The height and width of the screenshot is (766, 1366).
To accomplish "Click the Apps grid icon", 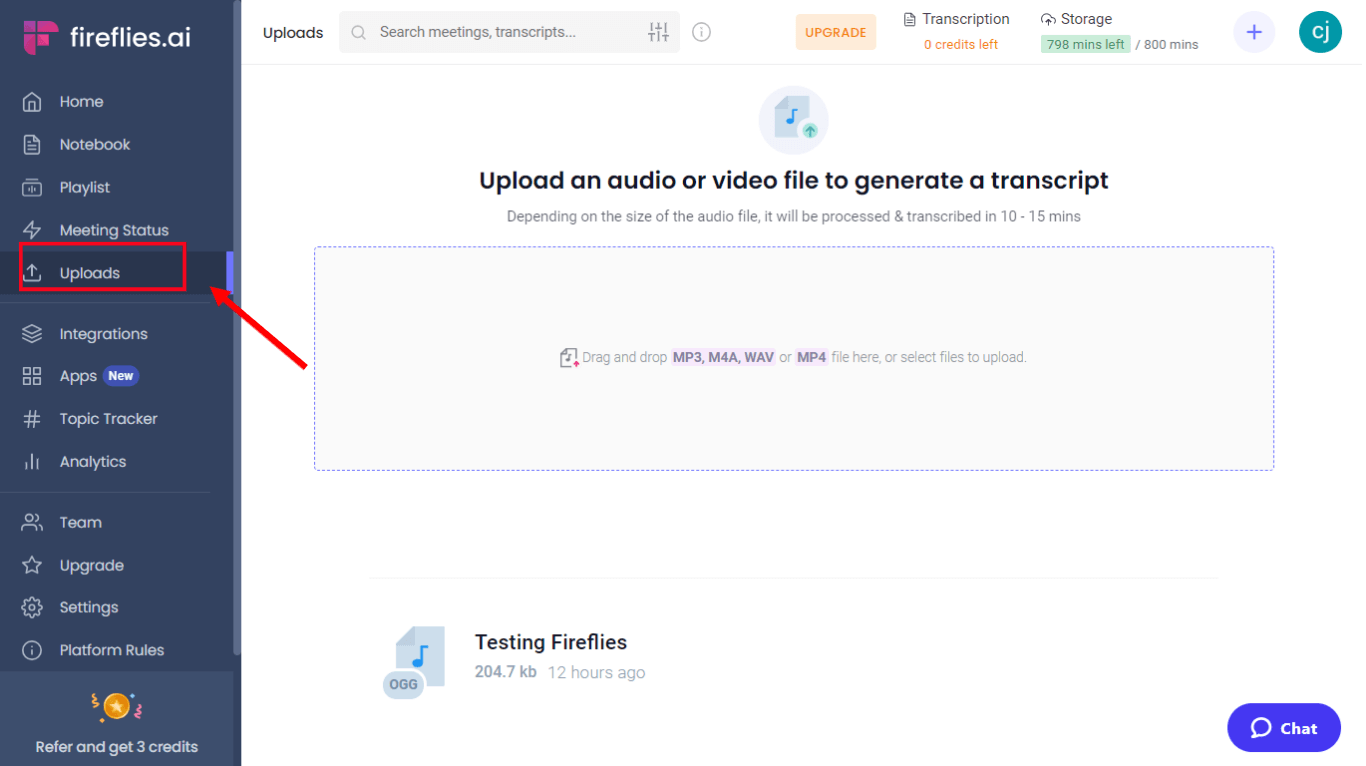I will pyautogui.click(x=32, y=376).
